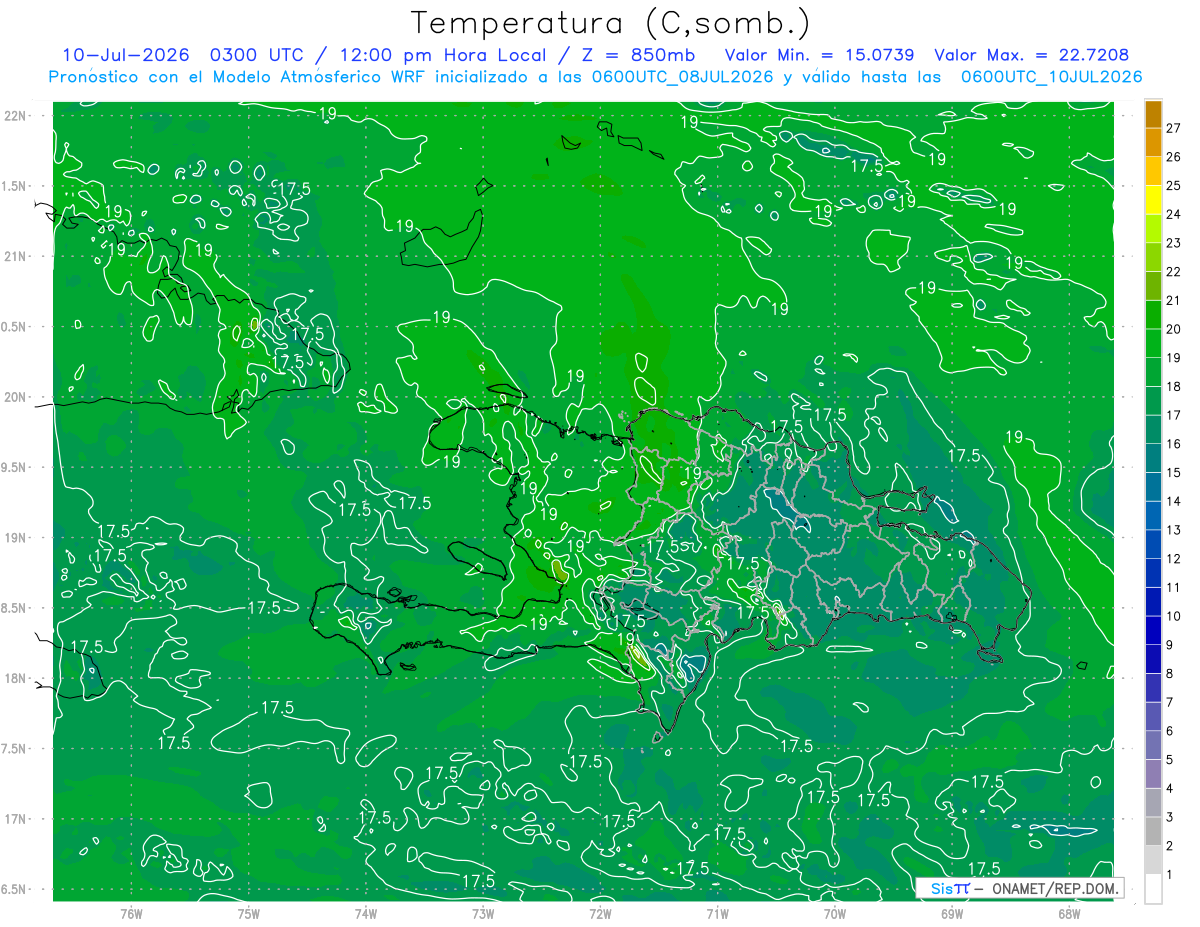Click the orange swatch between 26 and 27

tap(1154, 143)
